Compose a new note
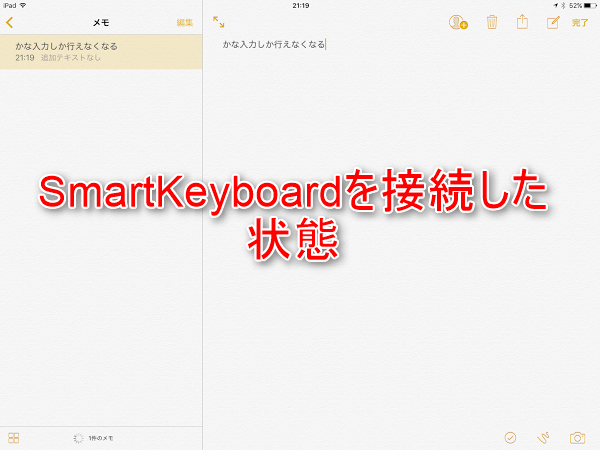Image resolution: width=600 pixels, height=450 pixels. pos(551,21)
